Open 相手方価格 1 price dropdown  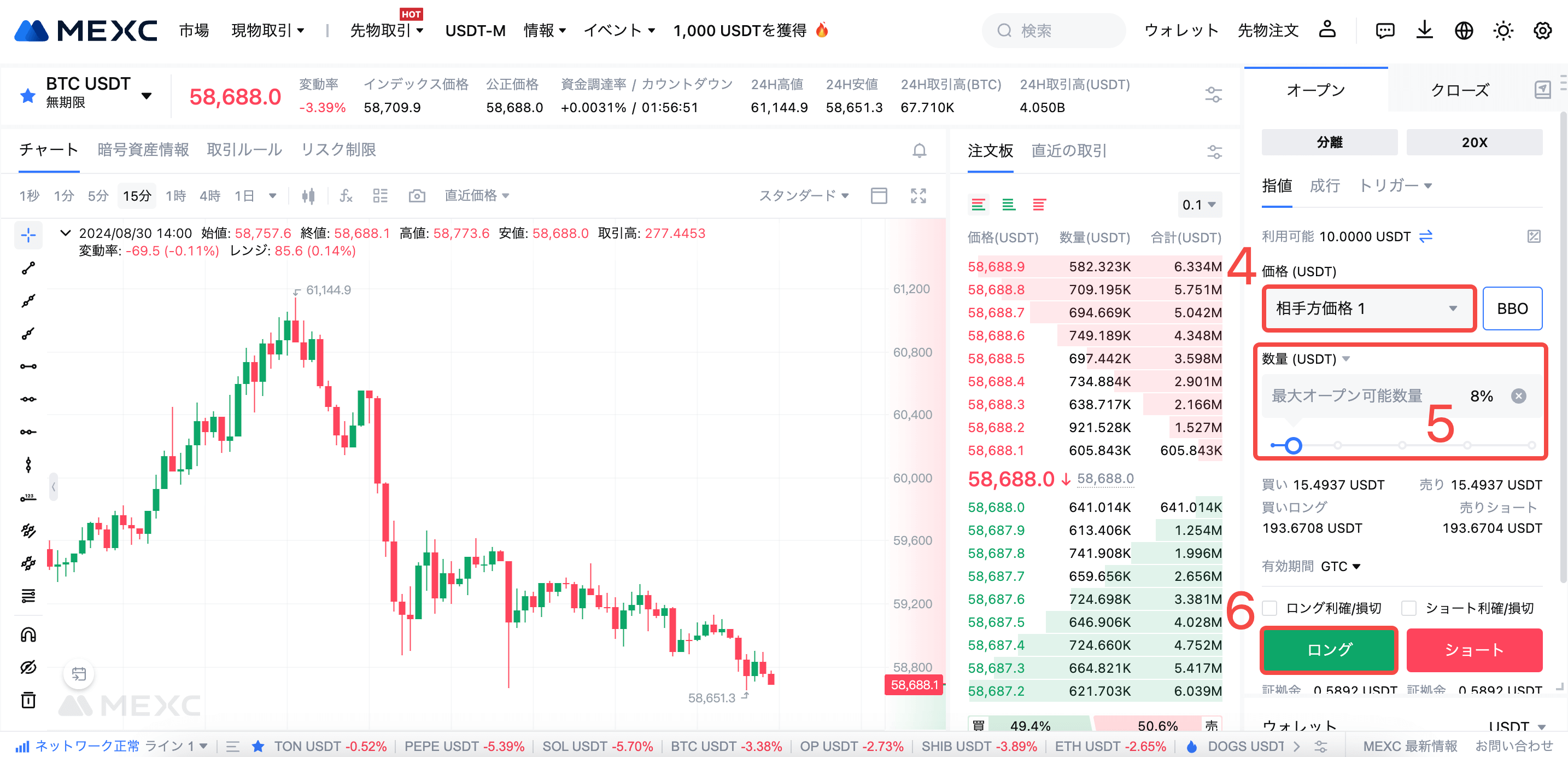[x=1369, y=308]
